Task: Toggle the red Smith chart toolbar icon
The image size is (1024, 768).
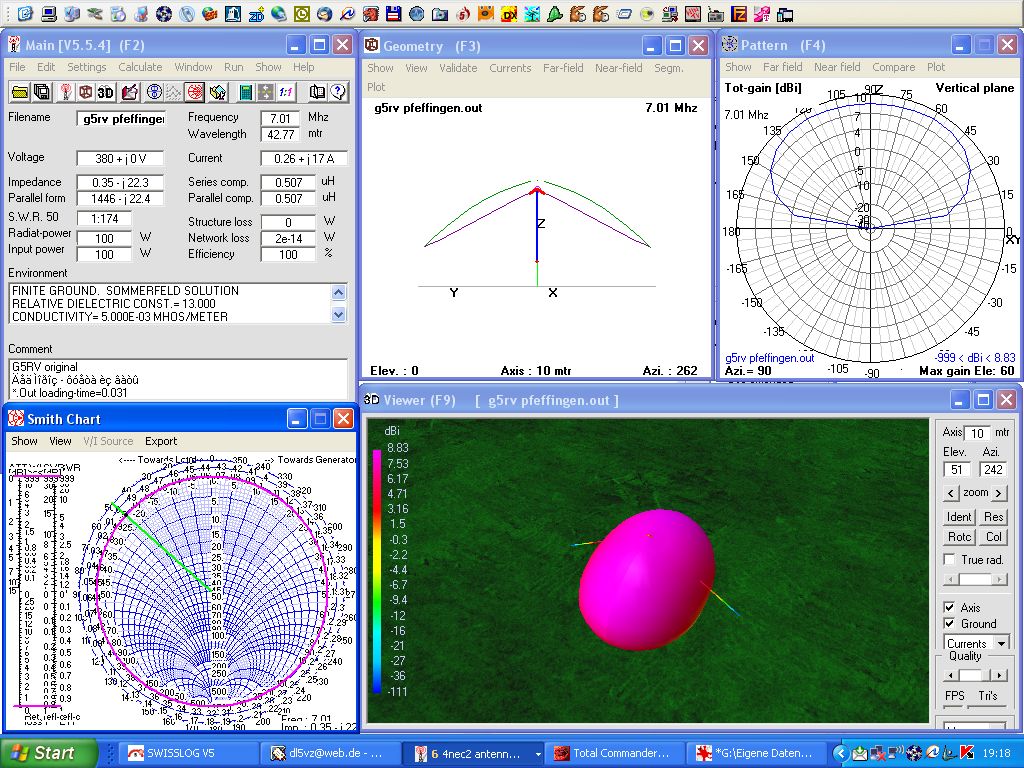Action: 195,92
